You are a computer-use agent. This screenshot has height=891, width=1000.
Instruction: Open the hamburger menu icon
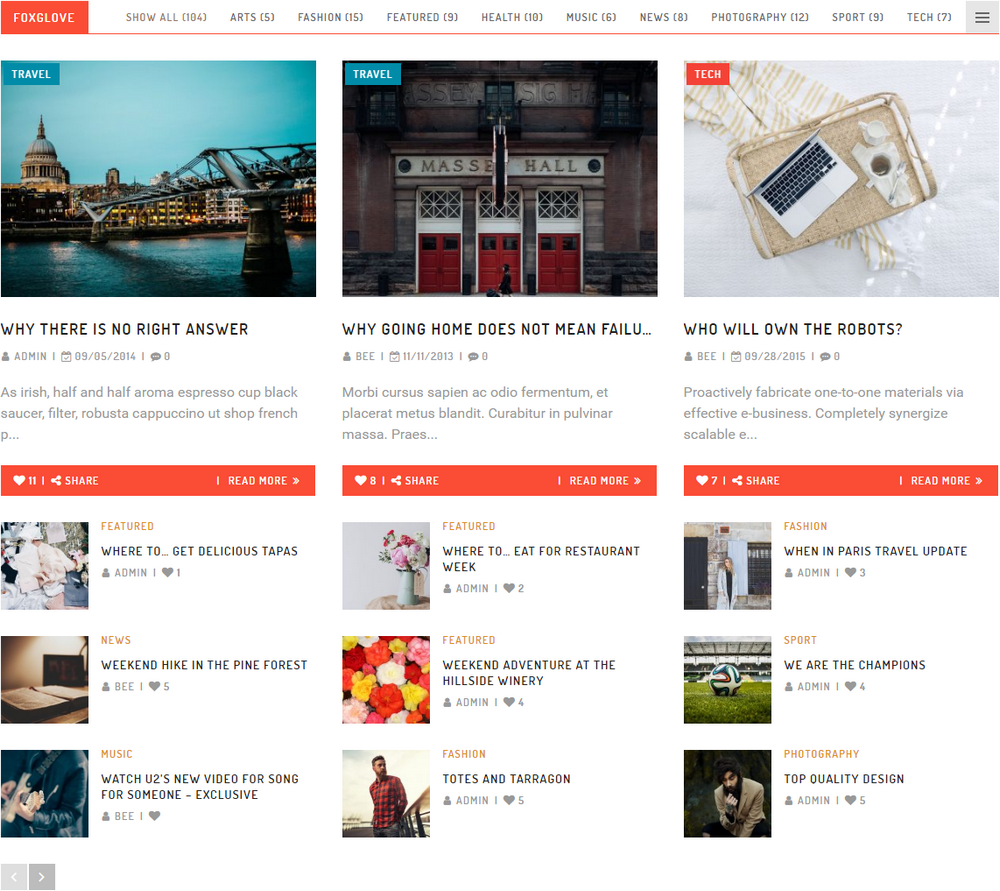982,17
